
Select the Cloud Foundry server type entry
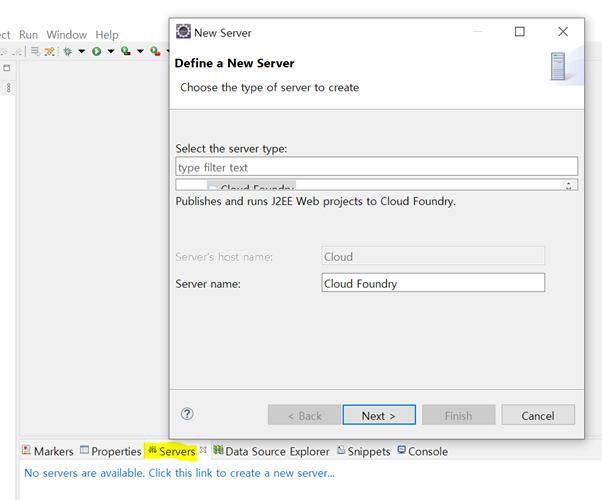tap(251, 186)
